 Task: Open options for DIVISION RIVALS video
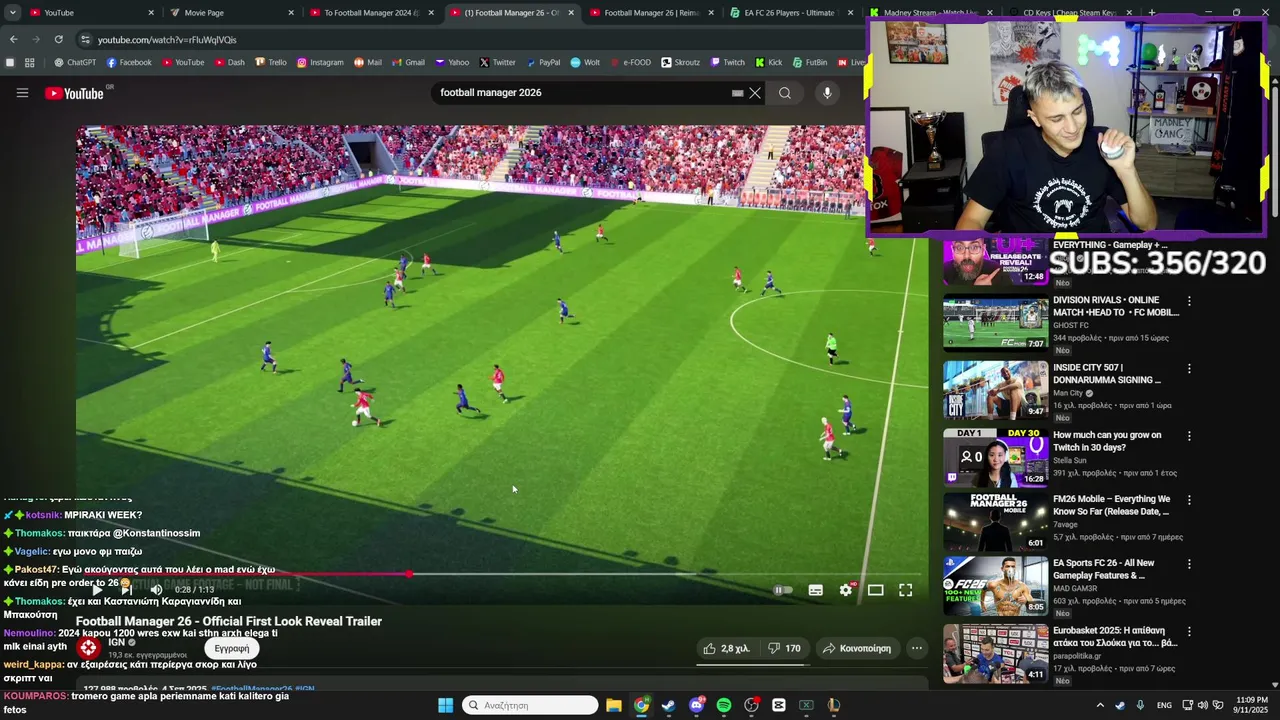click(x=1189, y=301)
